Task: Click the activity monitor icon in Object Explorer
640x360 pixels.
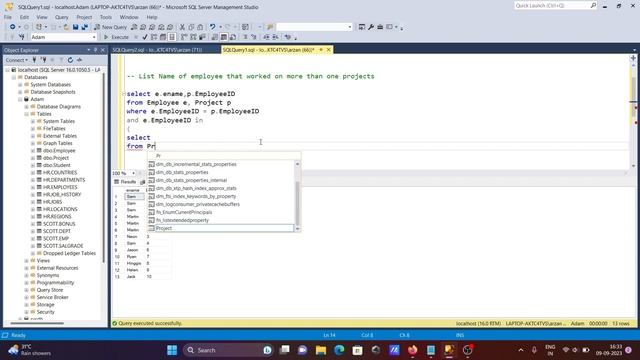Action: coord(79,60)
